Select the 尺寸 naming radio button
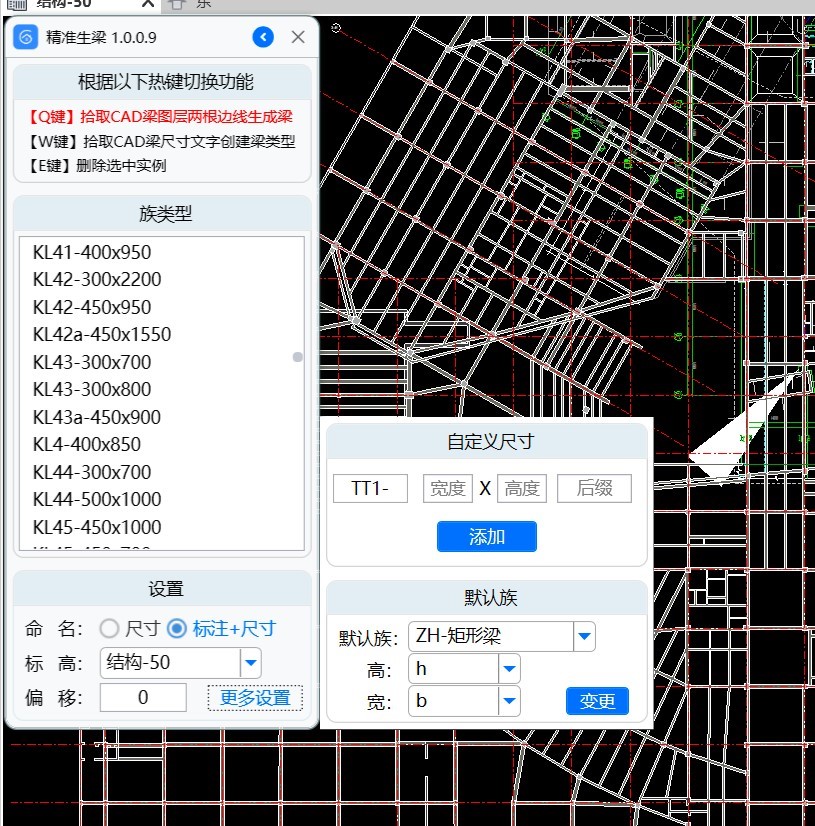 (x=109, y=629)
